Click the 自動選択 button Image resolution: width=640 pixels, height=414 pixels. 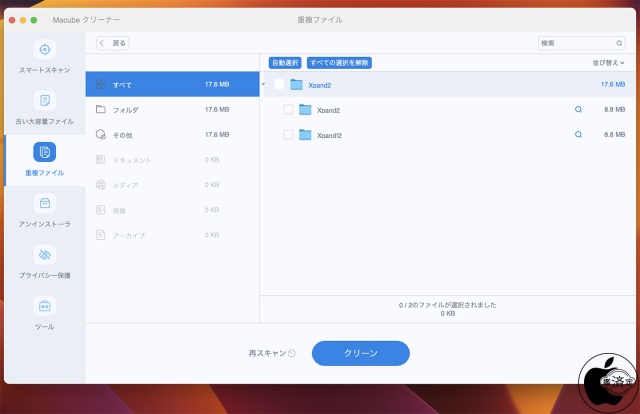pos(285,63)
